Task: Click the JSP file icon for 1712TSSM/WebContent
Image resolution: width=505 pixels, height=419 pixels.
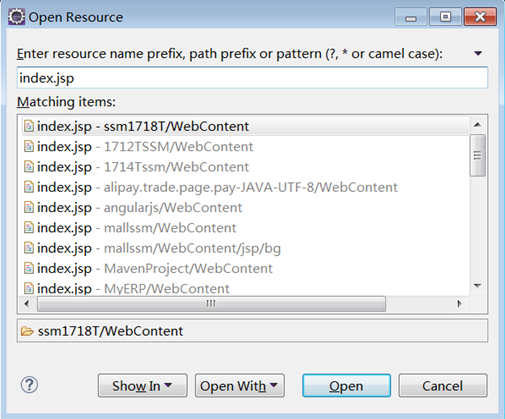Action: click(29, 146)
